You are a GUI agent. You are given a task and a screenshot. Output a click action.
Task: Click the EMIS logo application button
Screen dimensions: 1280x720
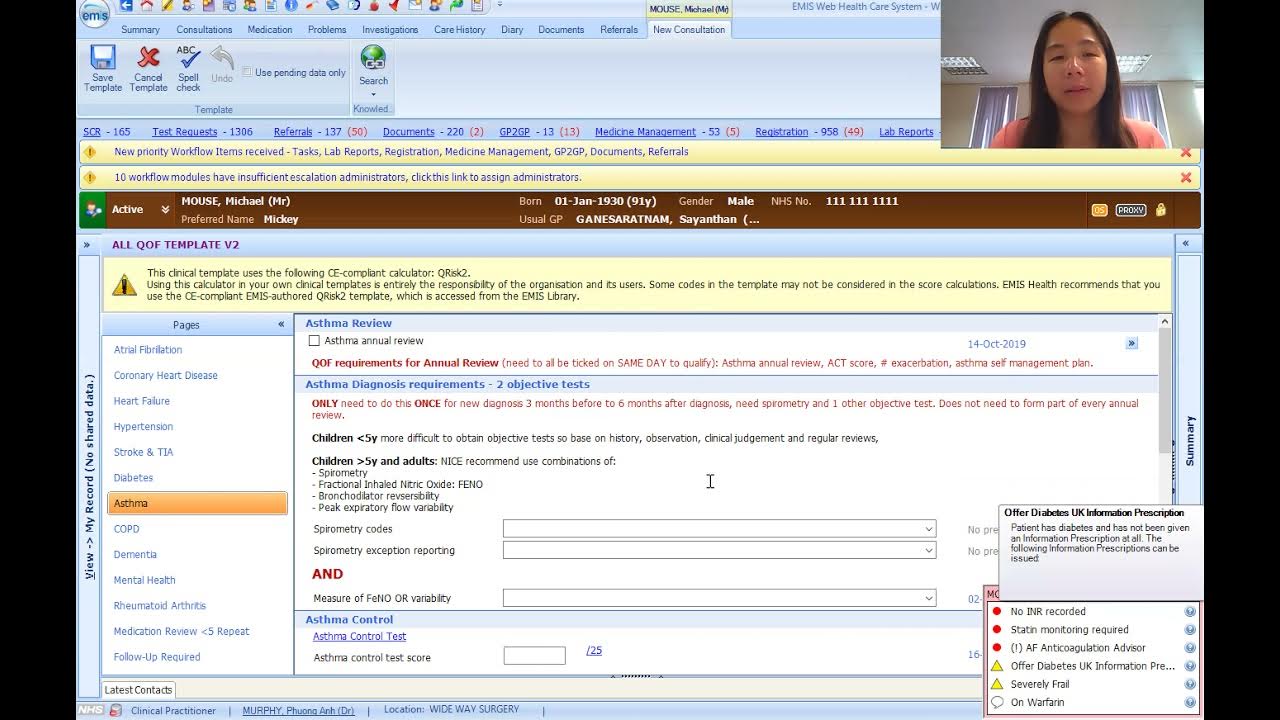[x=94, y=14]
